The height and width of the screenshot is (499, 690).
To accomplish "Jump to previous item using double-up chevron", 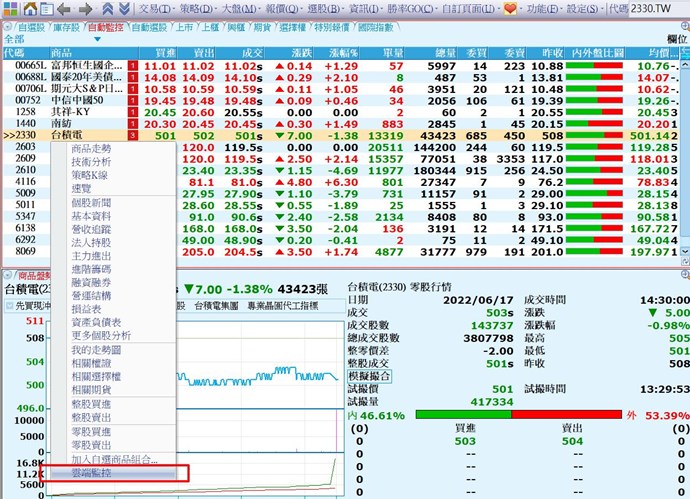I will [x=107, y=8].
